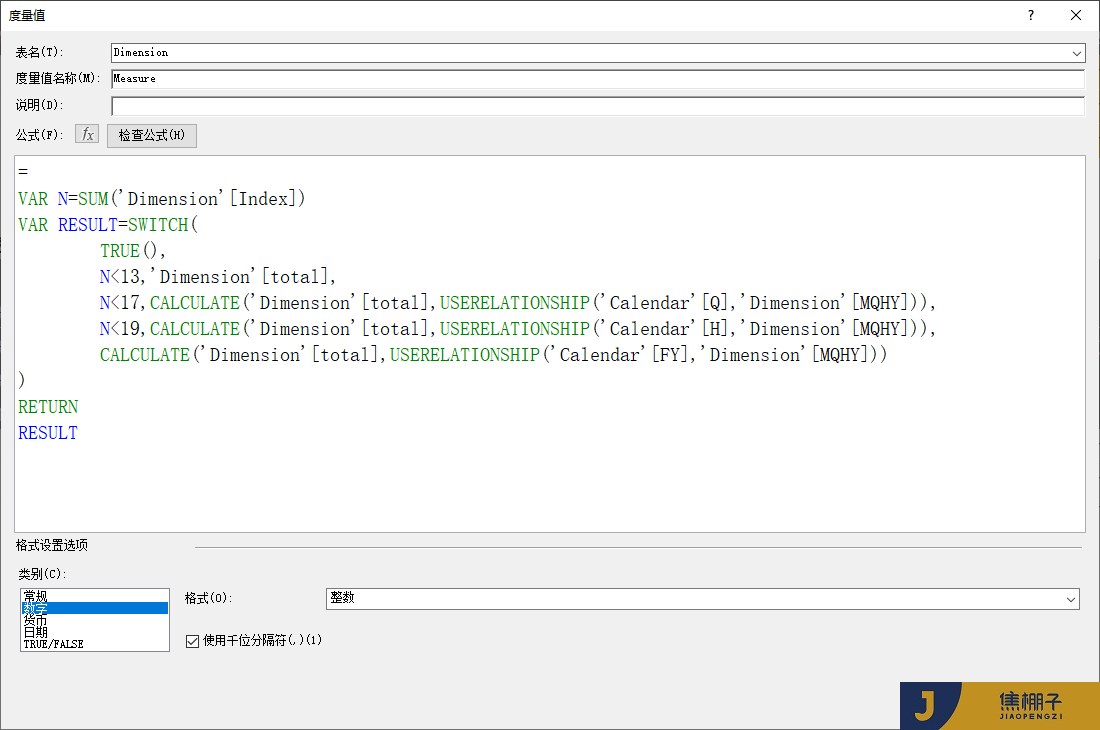Click the 检查公式 validate formula button
The width and height of the screenshot is (1100, 730).
(x=151, y=134)
